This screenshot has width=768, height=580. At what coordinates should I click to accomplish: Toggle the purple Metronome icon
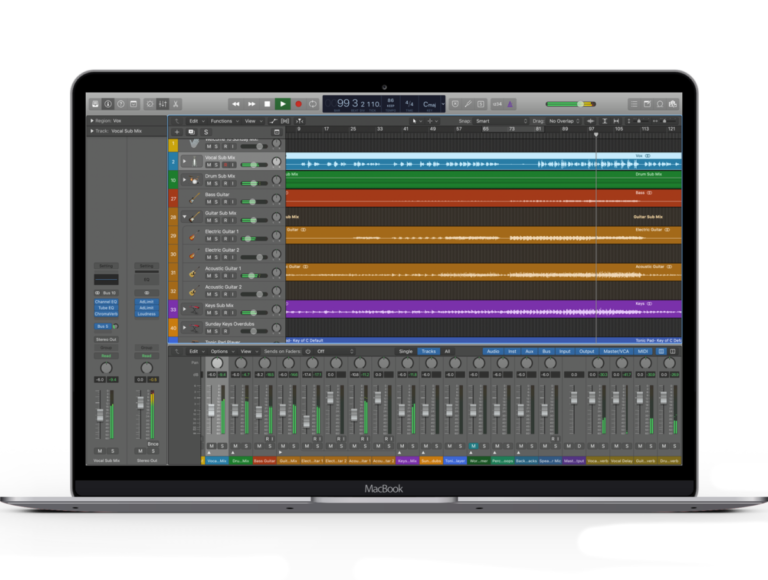[510, 104]
